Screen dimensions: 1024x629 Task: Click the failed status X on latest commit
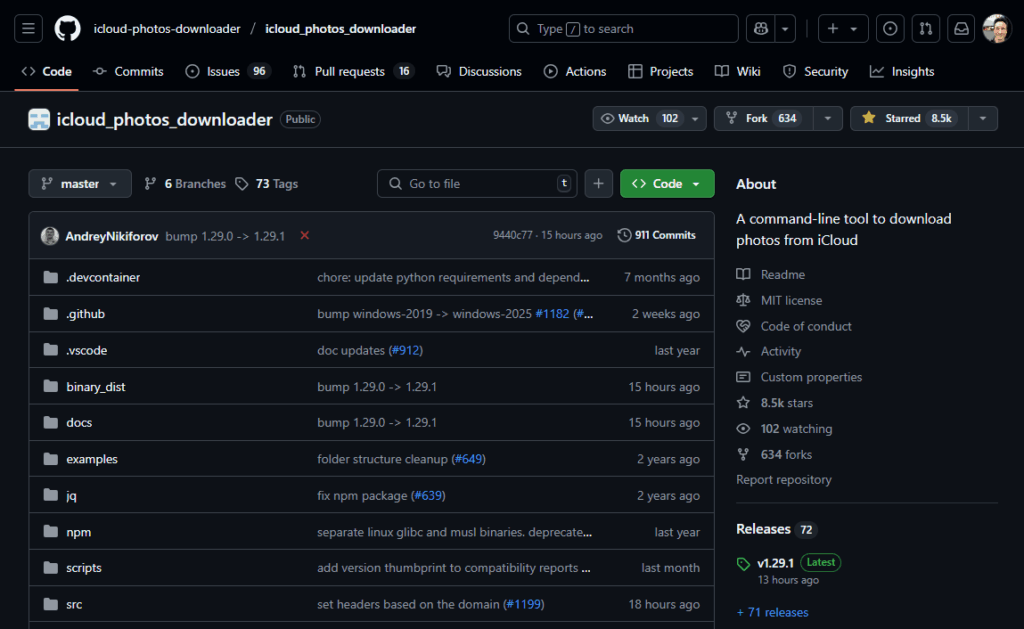point(304,236)
